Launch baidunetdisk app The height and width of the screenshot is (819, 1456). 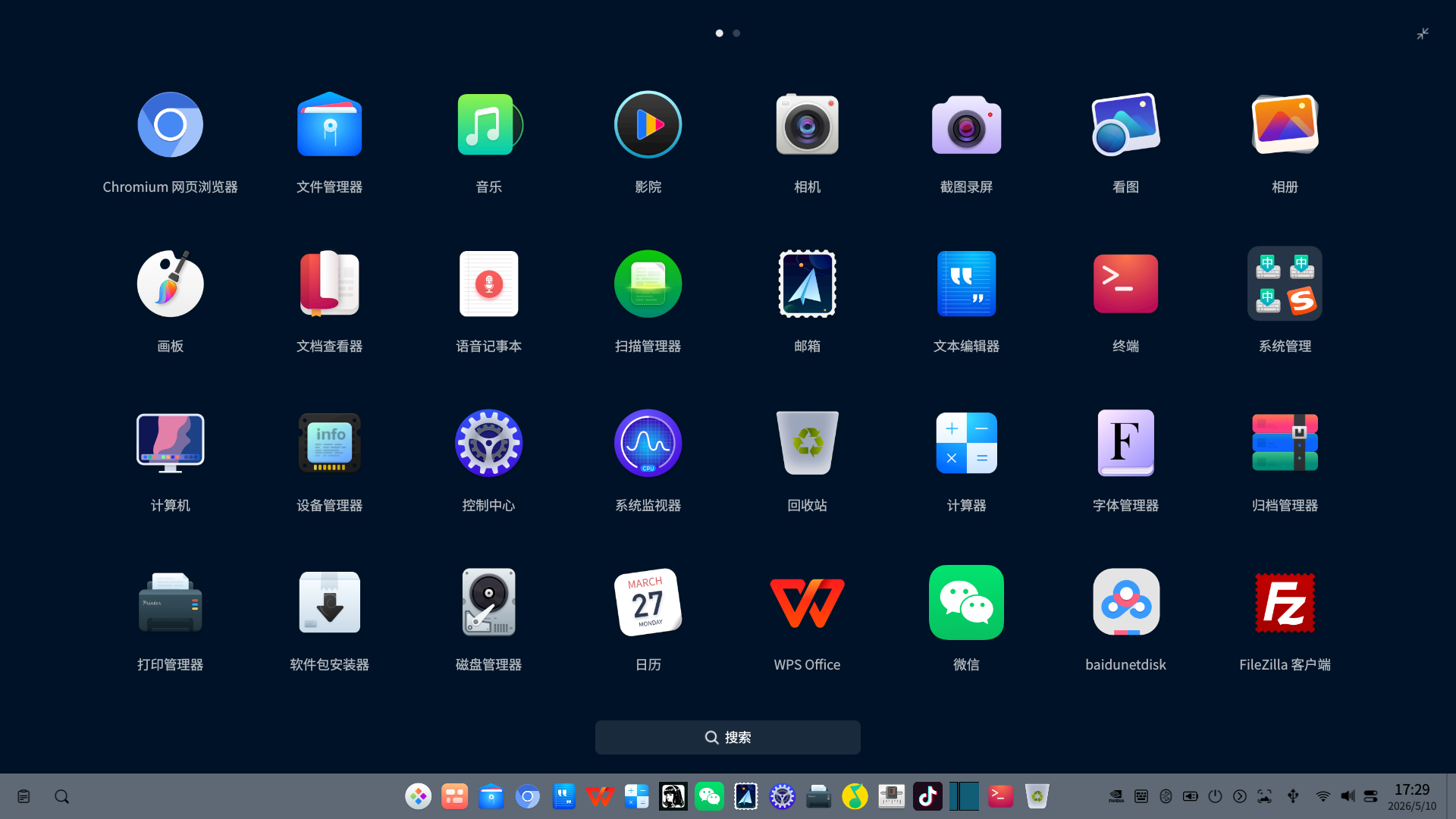pyautogui.click(x=1125, y=603)
